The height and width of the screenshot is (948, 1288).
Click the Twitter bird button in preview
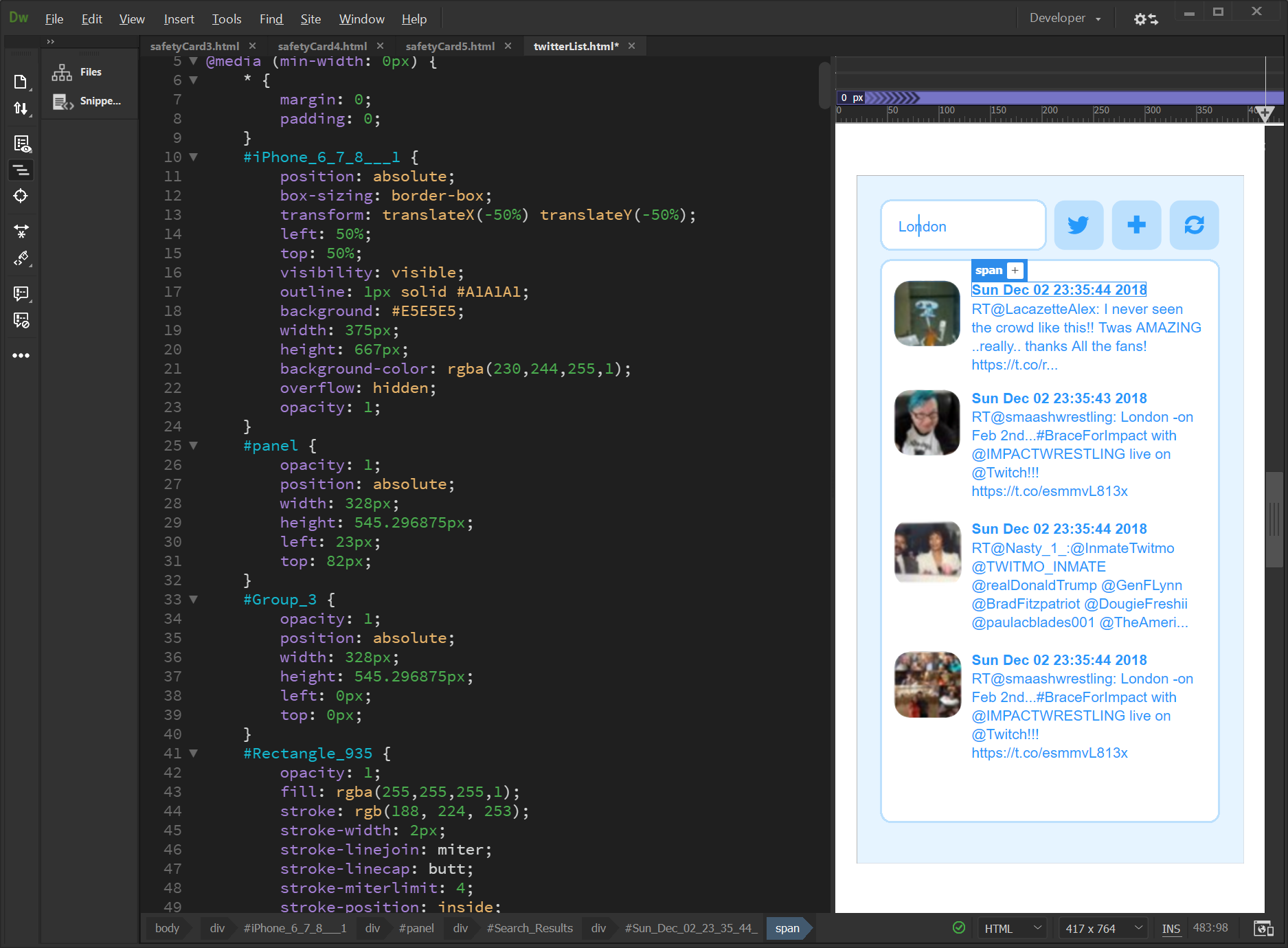[x=1078, y=225]
